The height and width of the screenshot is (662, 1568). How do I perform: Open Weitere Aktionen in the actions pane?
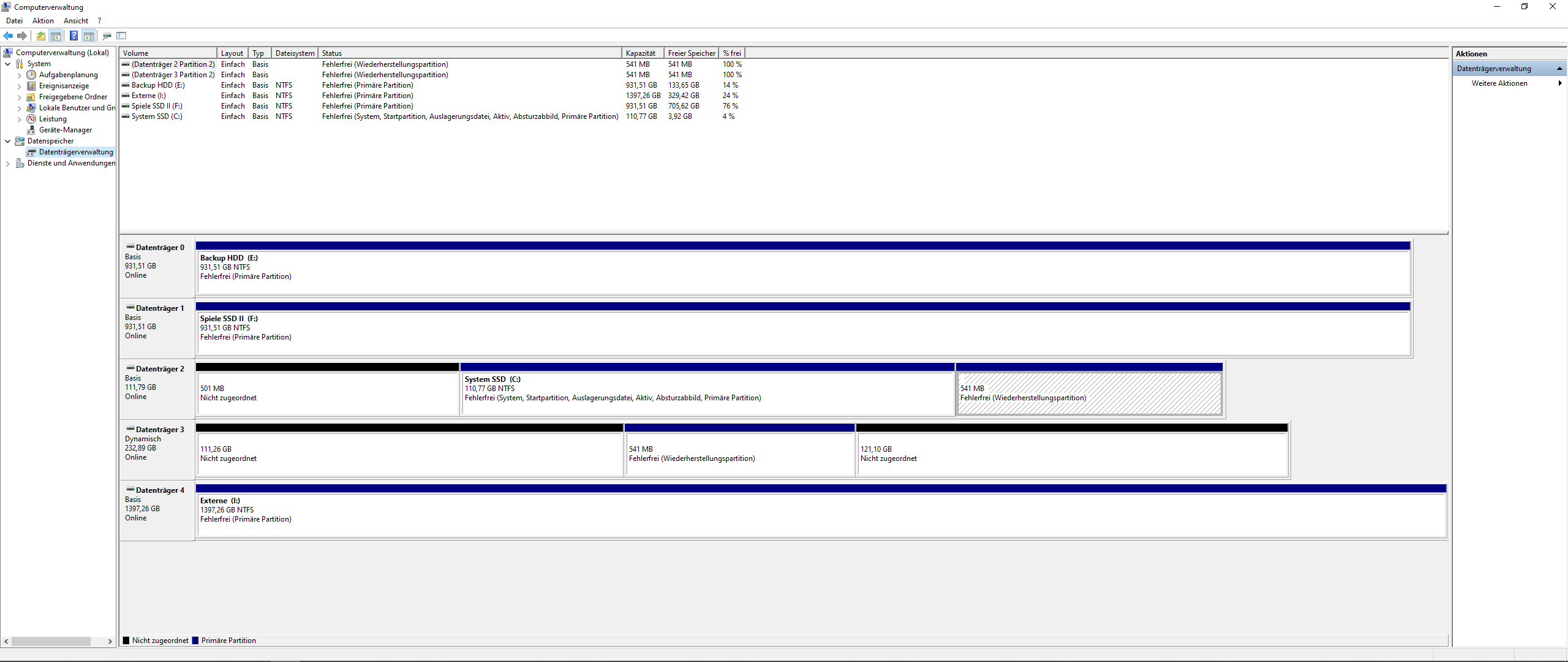click(1499, 83)
